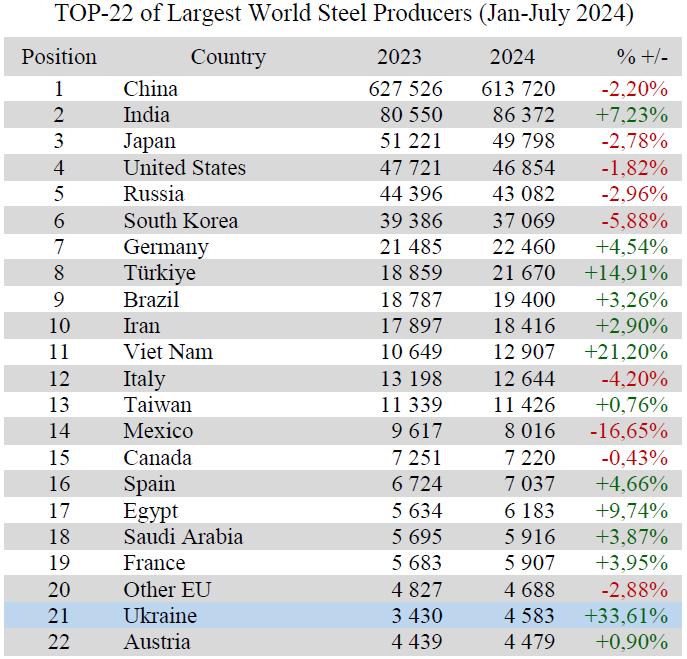This screenshot has width=687, height=659.
Task: Click the Türkiye country cell
Action: point(159,273)
